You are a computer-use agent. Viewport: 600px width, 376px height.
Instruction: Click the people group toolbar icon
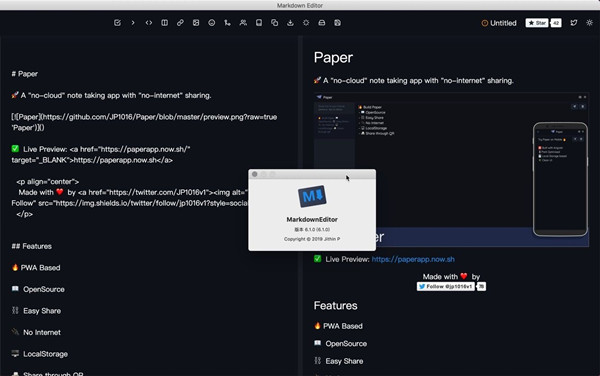243,23
